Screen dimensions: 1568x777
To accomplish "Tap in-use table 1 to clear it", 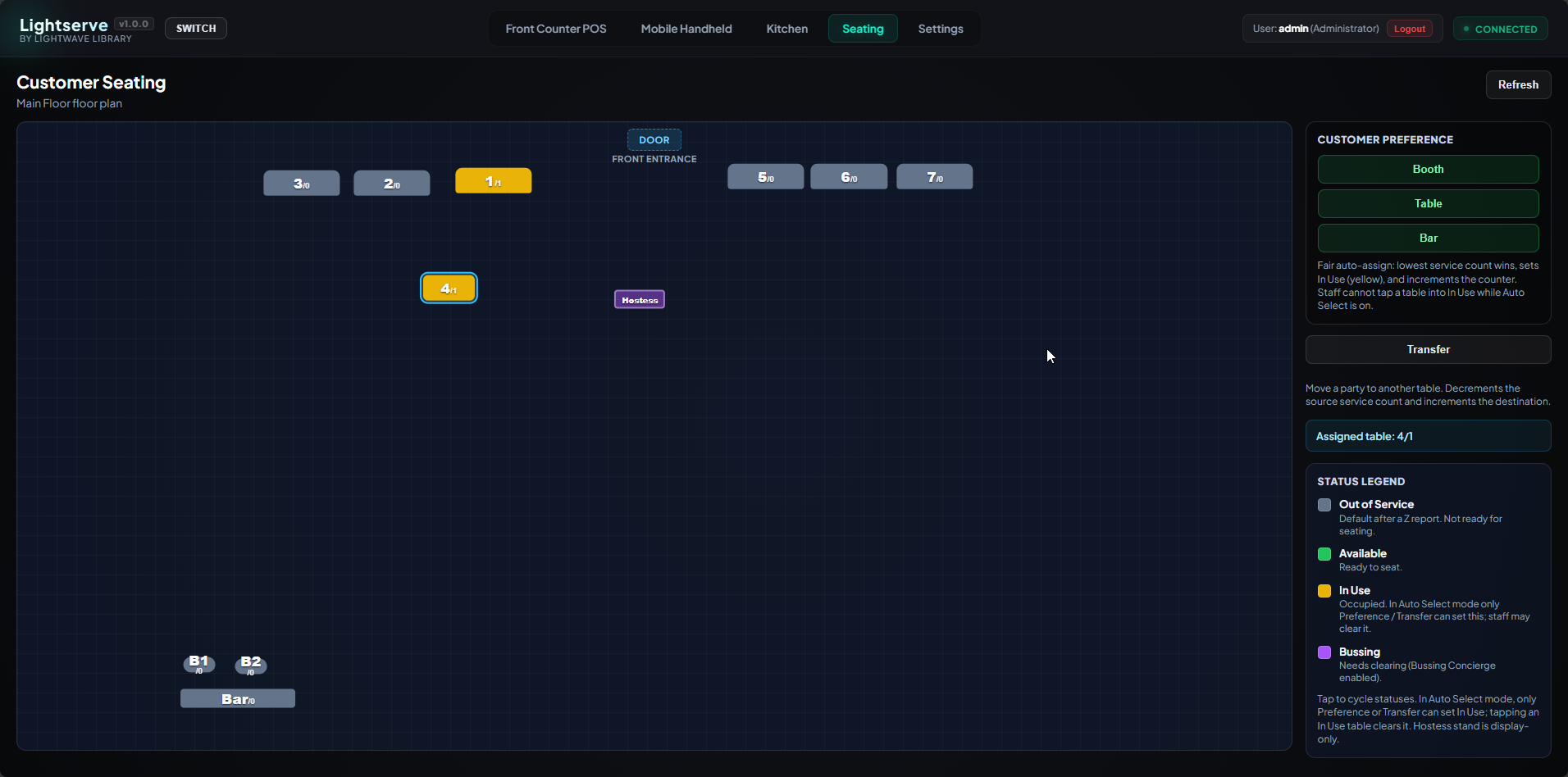I will coord(493,181).
